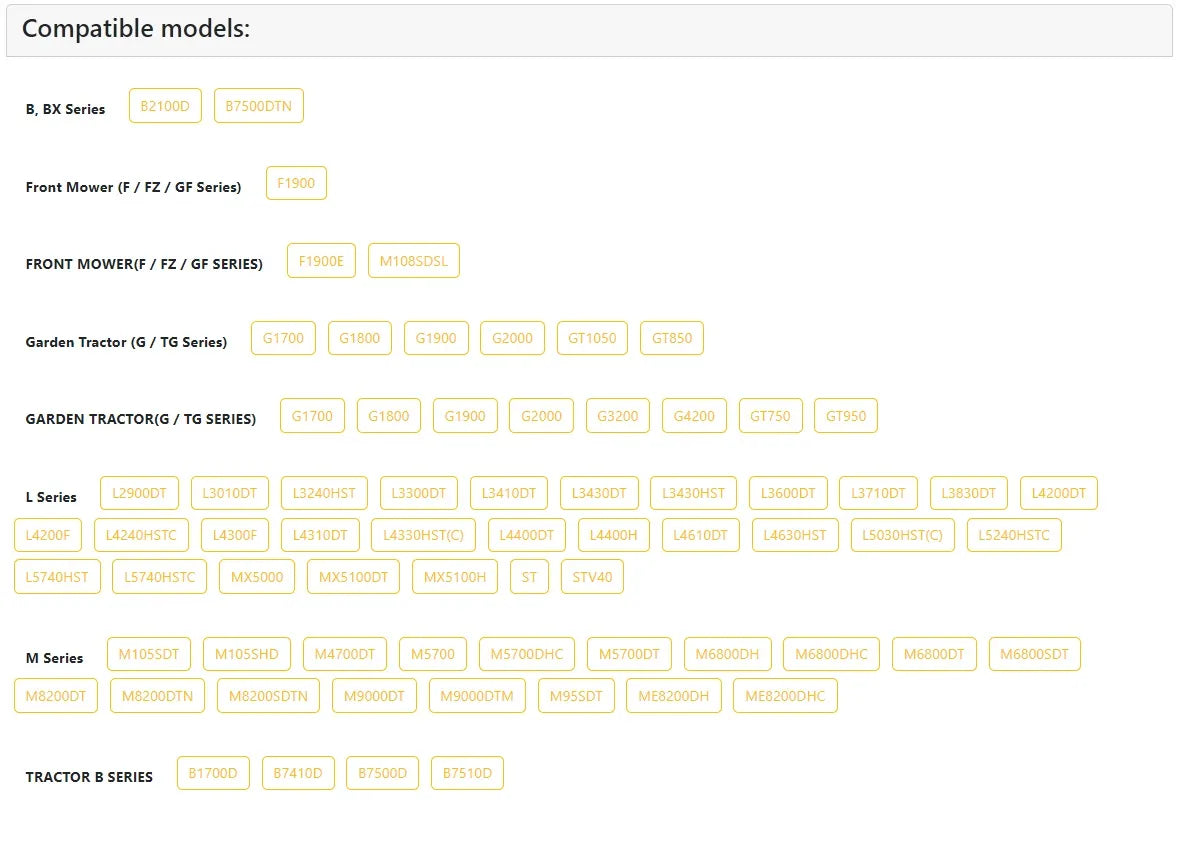Open the M5700 model tag
This screenshot has width=1180, height=864.
pos(433,654)
